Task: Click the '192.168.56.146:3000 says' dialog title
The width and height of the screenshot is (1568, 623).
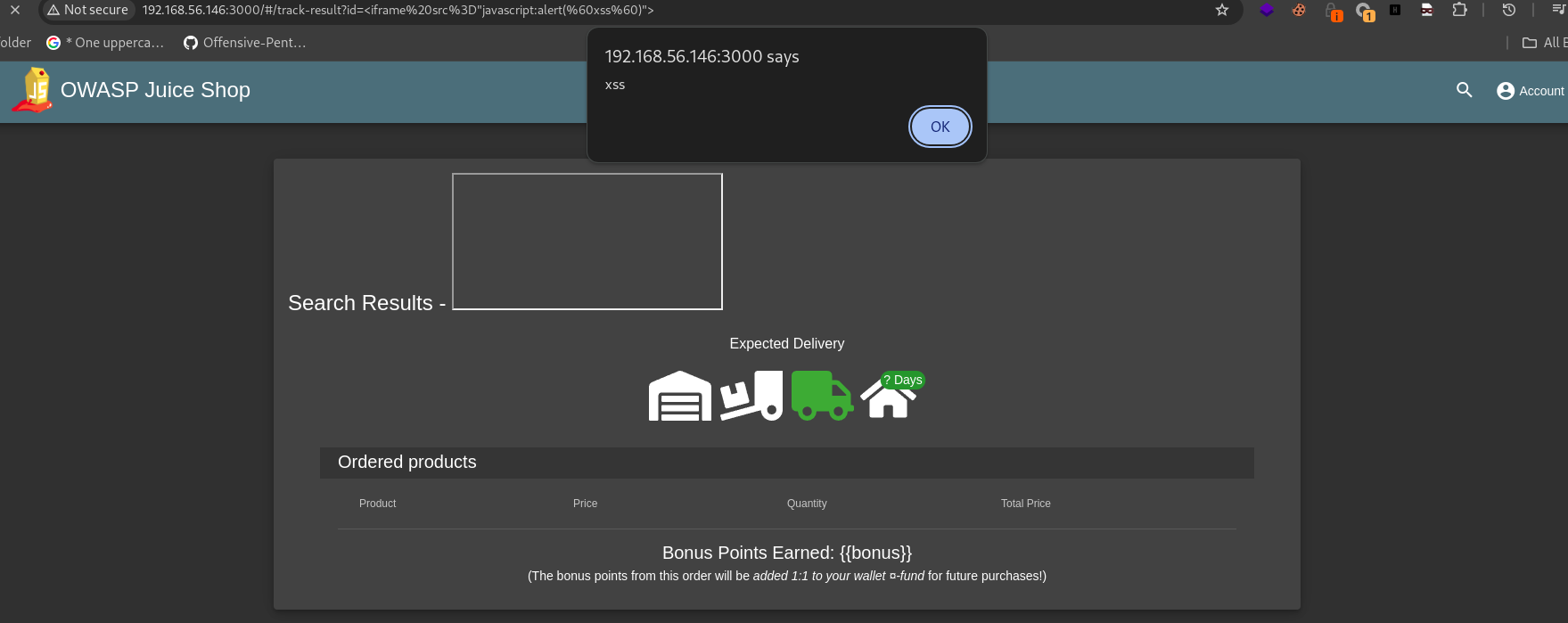Action: click(x=702, y=56)
